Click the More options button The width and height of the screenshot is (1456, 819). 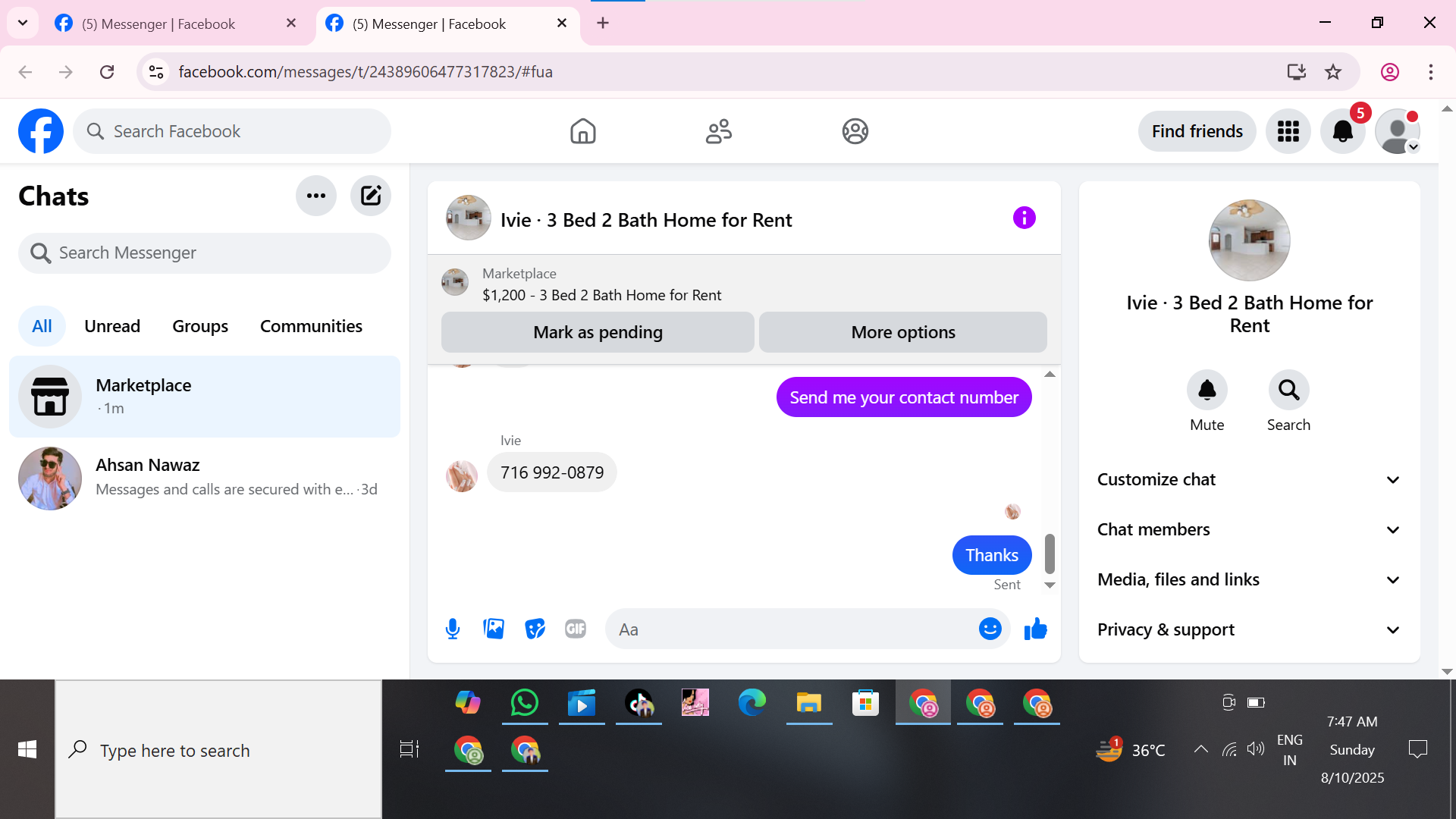[902, 332]
